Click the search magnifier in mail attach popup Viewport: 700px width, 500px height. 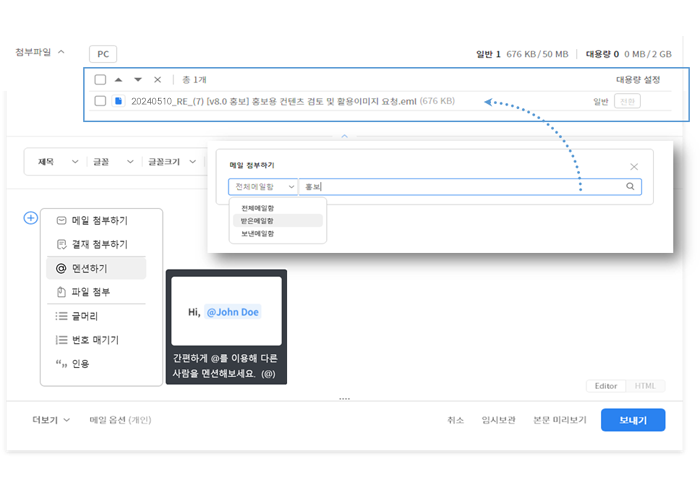coord(630,186)
